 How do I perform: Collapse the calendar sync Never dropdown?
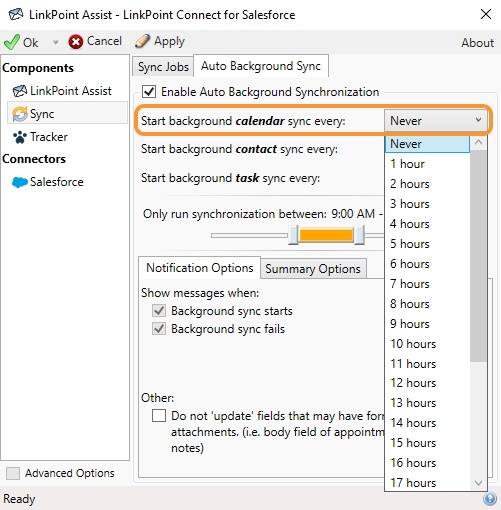pos(436,121)
